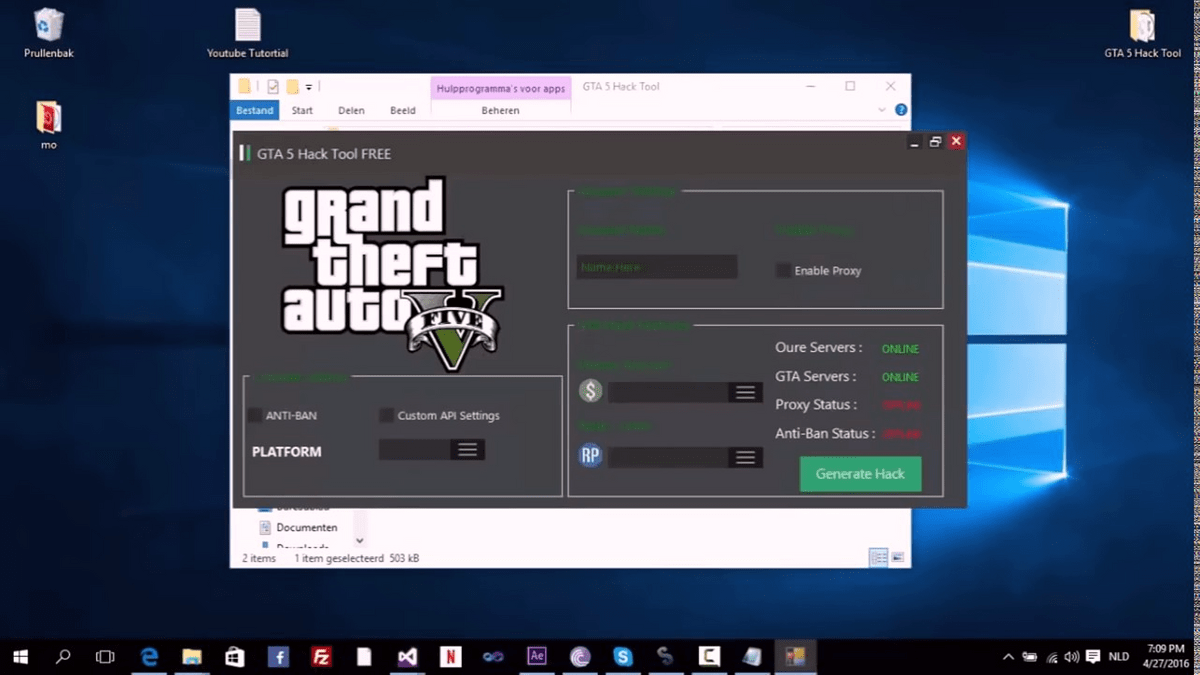
Task: Open the Windows Store taskbar icon
Action: 235,657
